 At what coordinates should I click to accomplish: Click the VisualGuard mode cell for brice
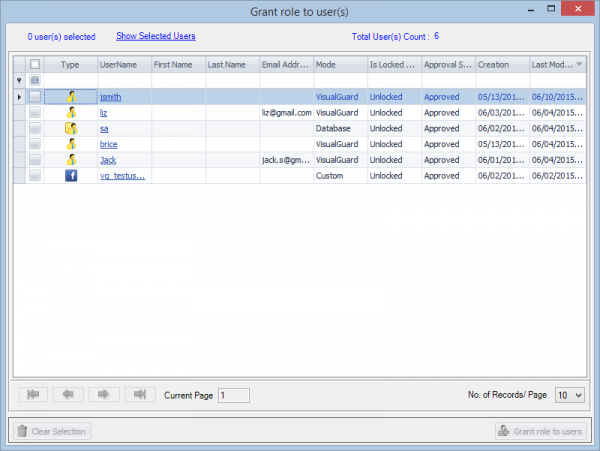tap(341, 144)
